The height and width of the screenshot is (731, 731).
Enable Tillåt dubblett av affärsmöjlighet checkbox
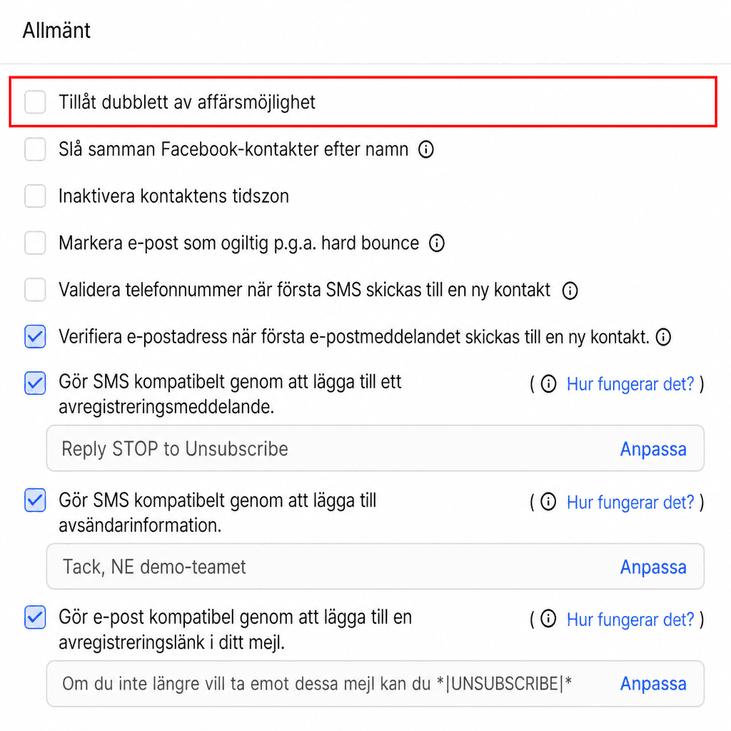(x=35, y=102)
